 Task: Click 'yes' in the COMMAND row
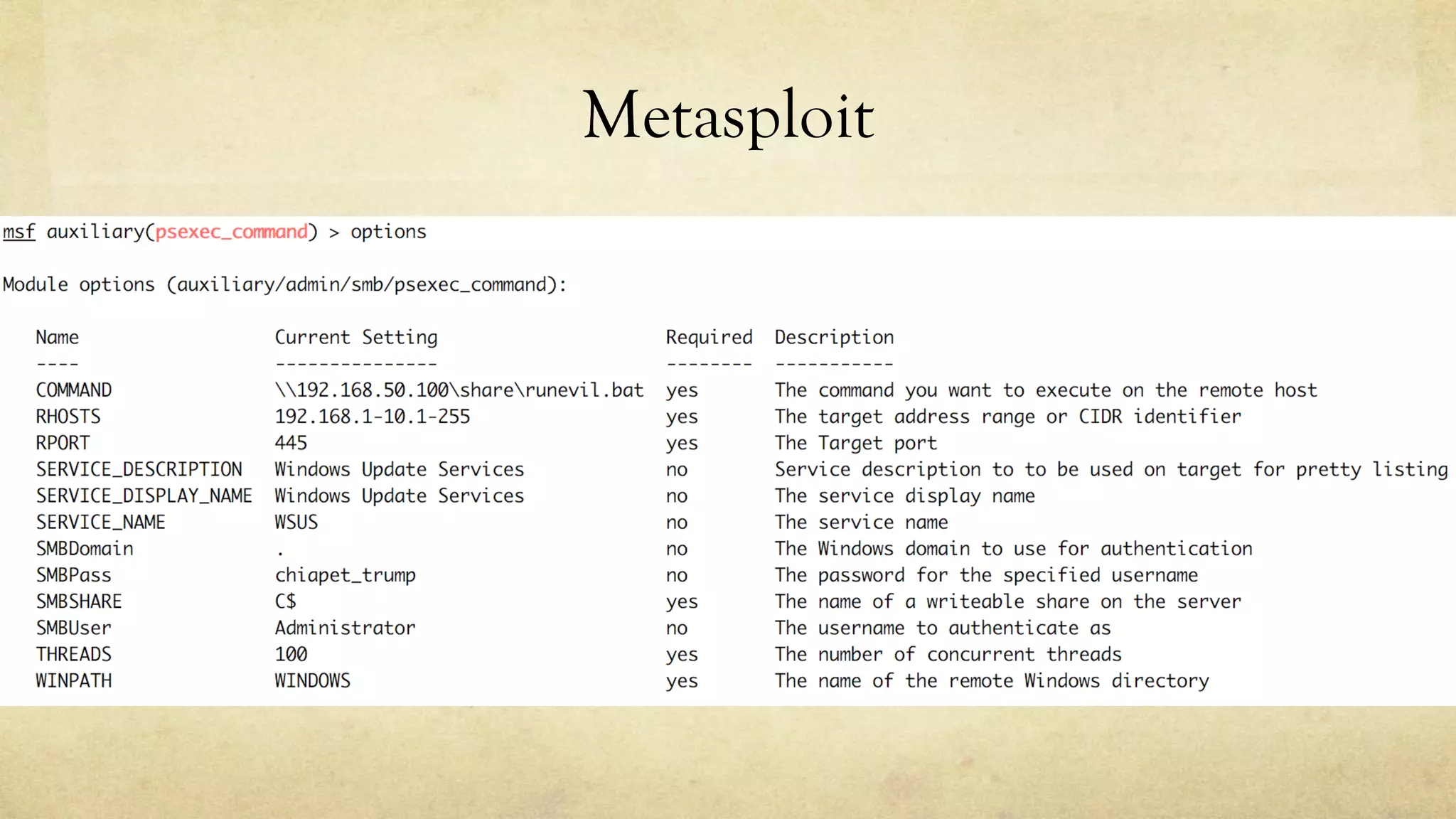point(682,392)
